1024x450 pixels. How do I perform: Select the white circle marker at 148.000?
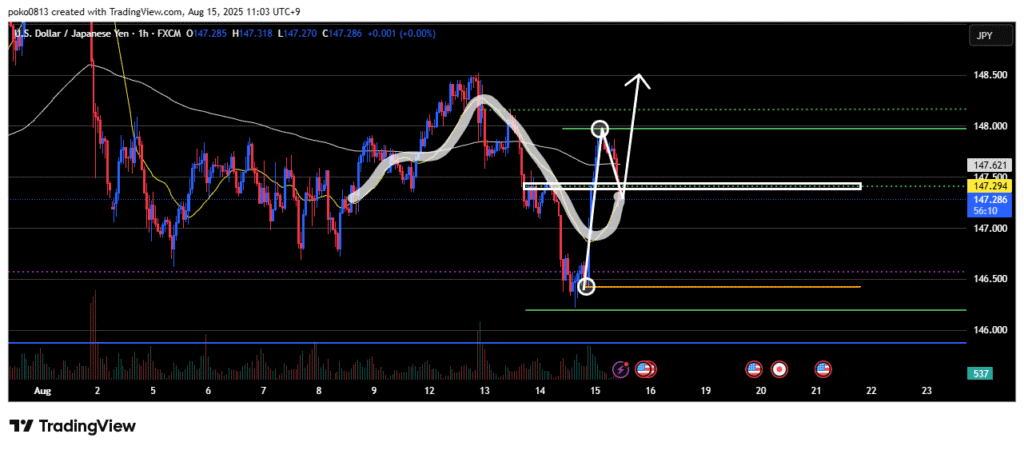599,128
